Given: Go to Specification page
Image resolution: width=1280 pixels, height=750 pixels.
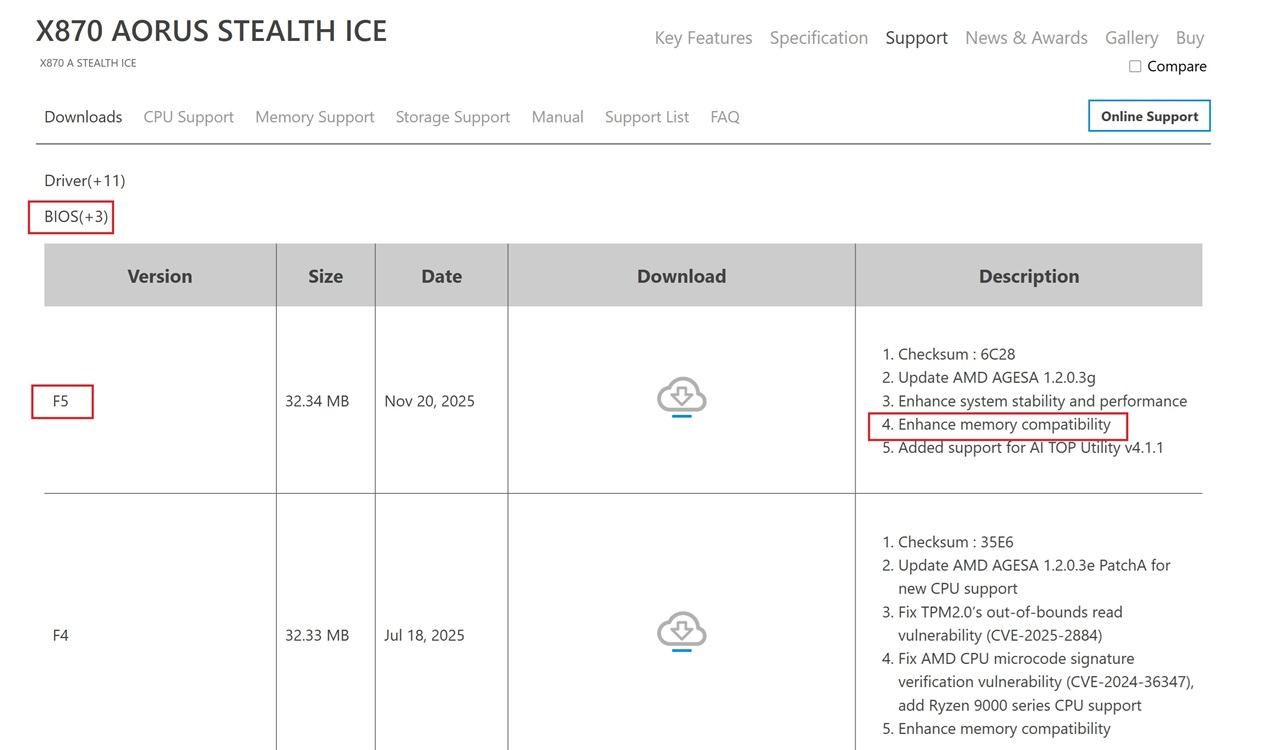Looking at the screenshot, I should (x=819, y=38).
